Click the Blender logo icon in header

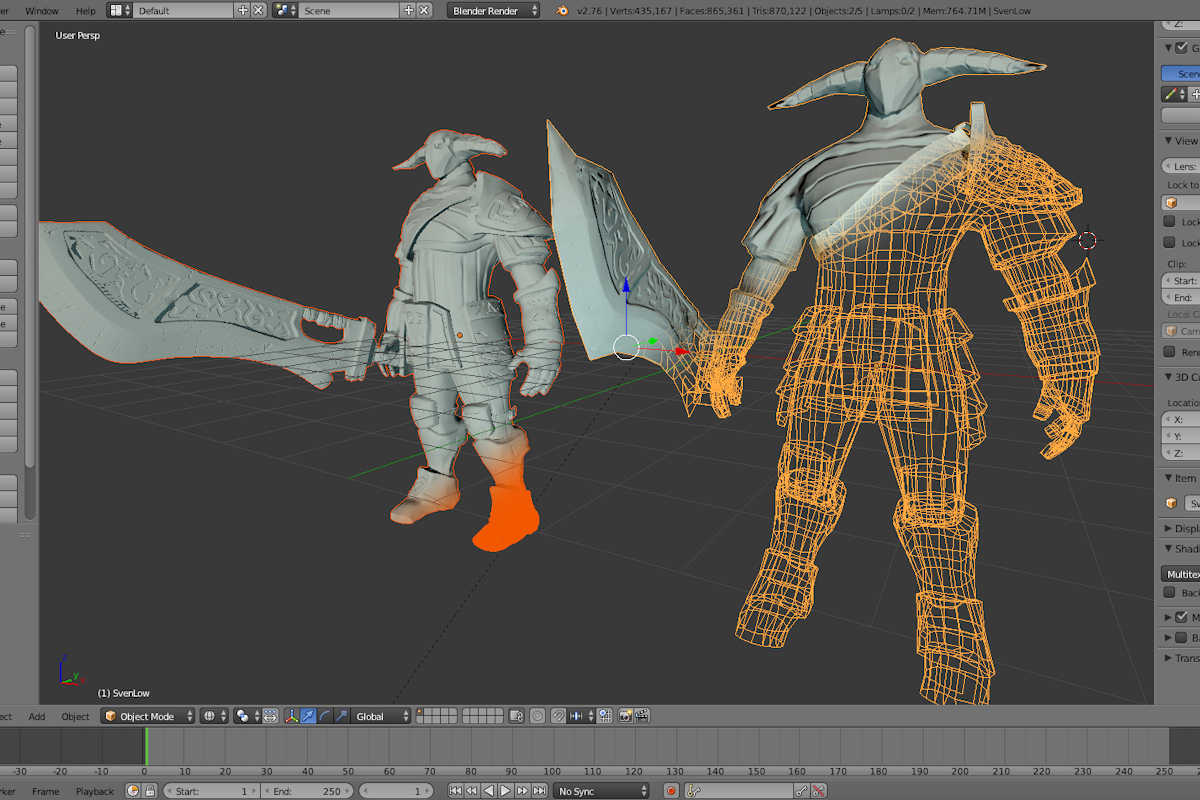coord(562,10)
